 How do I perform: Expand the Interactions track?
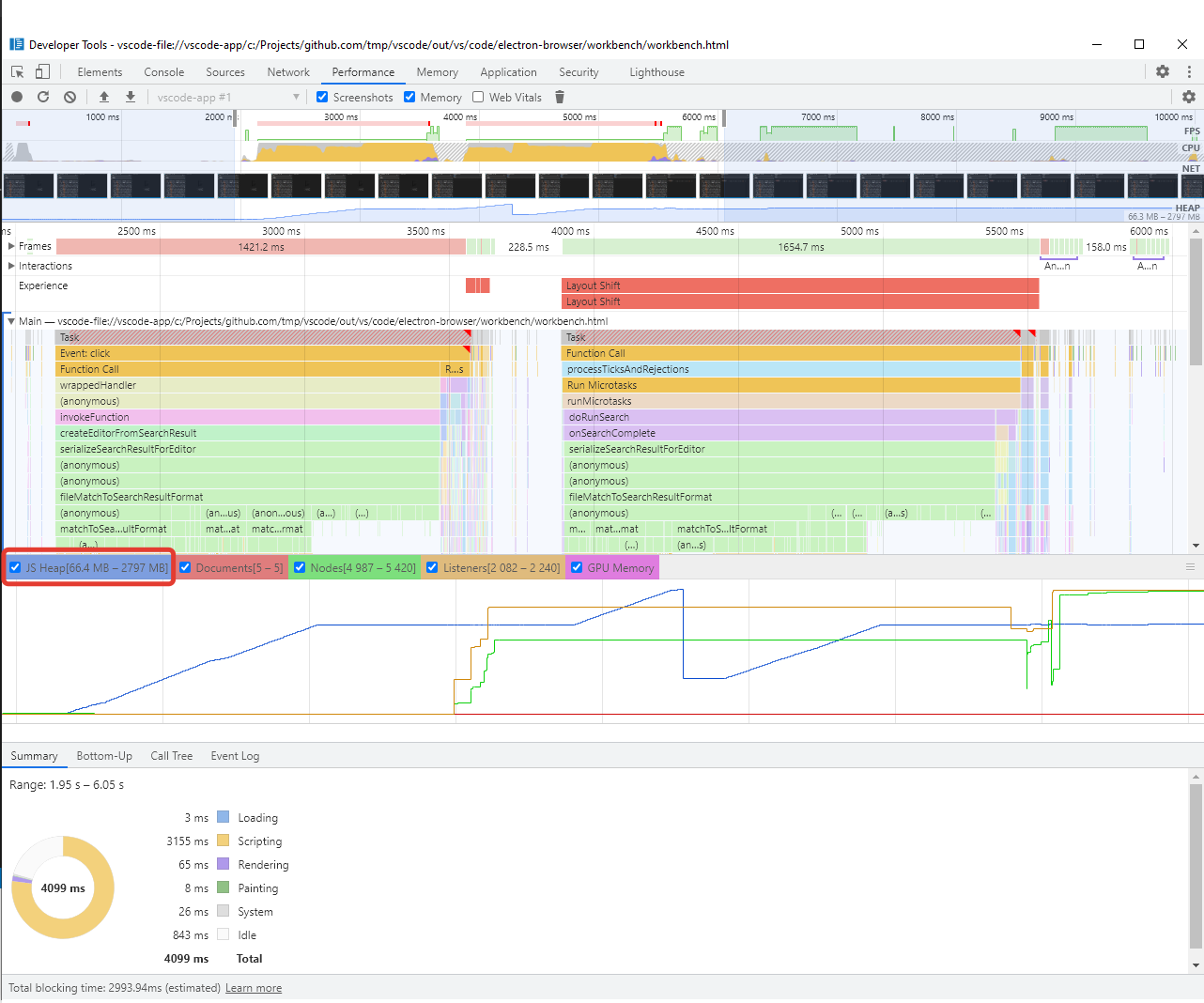(x=11, y=266)
